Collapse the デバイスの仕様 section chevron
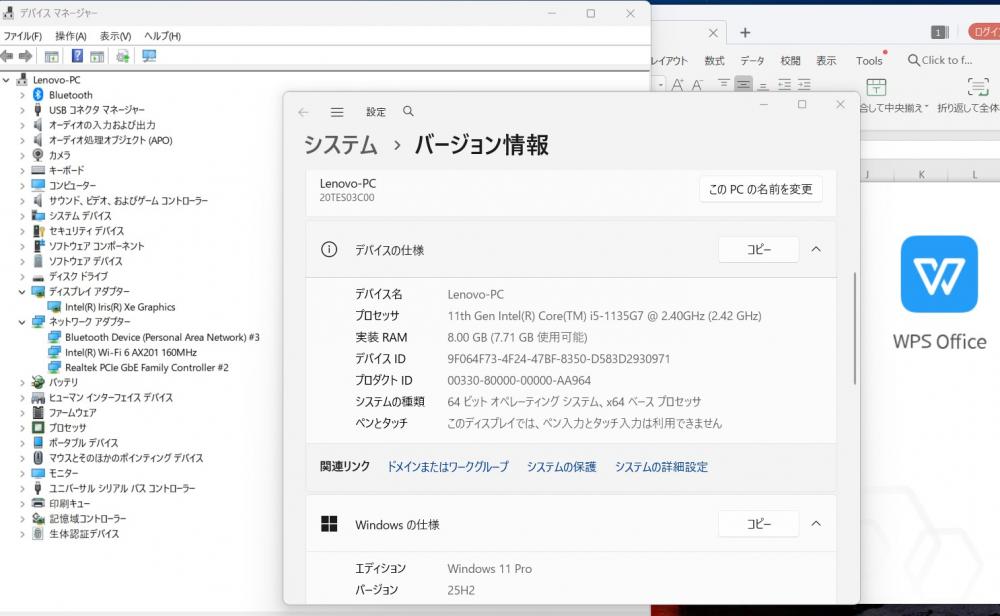Viewport: 1000px width, 616px height. coord(816,250)
